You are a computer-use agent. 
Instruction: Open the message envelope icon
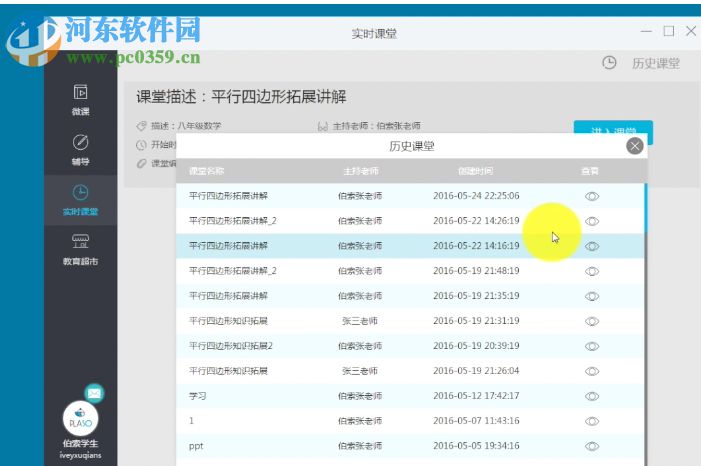[x=94, y=394]
